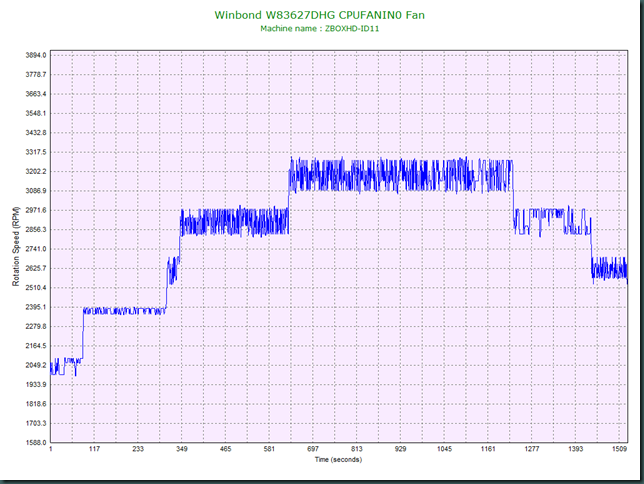This screenshot has height=484, width=644.
Task: Click the 581 tick on the time axis
Action: pyautogui.click(x=269, y=449)
